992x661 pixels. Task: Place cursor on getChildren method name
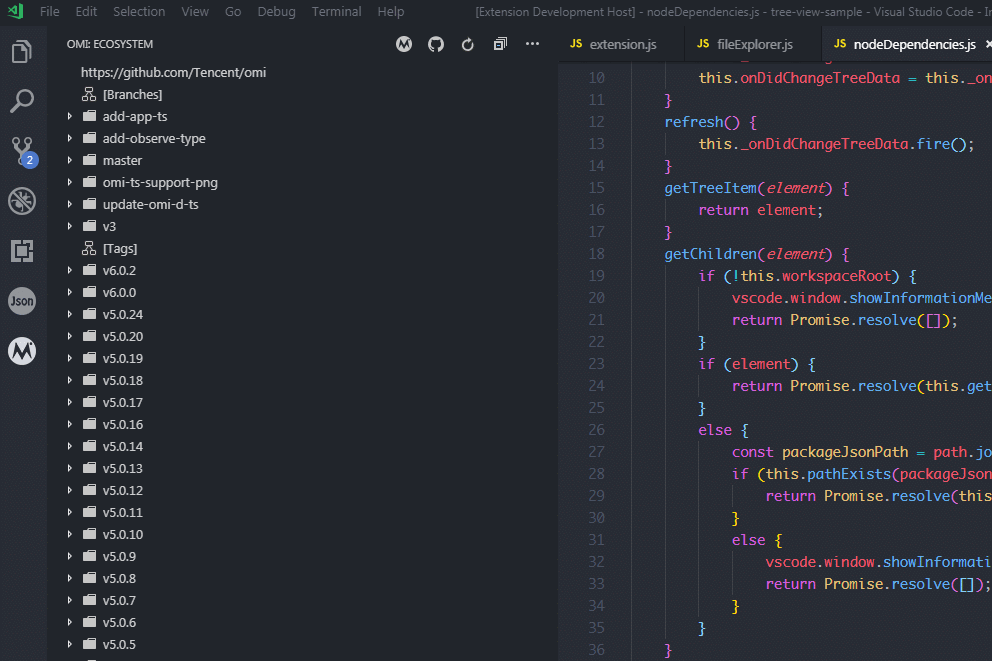[x=710, y=254]
